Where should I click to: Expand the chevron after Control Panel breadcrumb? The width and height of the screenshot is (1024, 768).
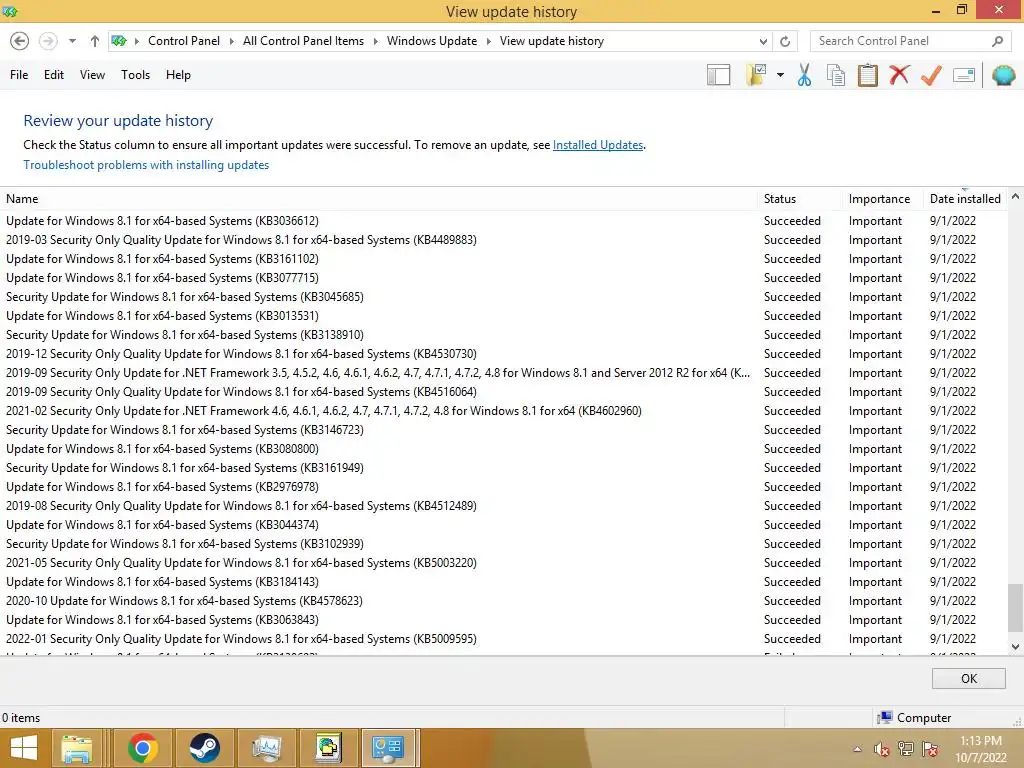click(231, 41)
